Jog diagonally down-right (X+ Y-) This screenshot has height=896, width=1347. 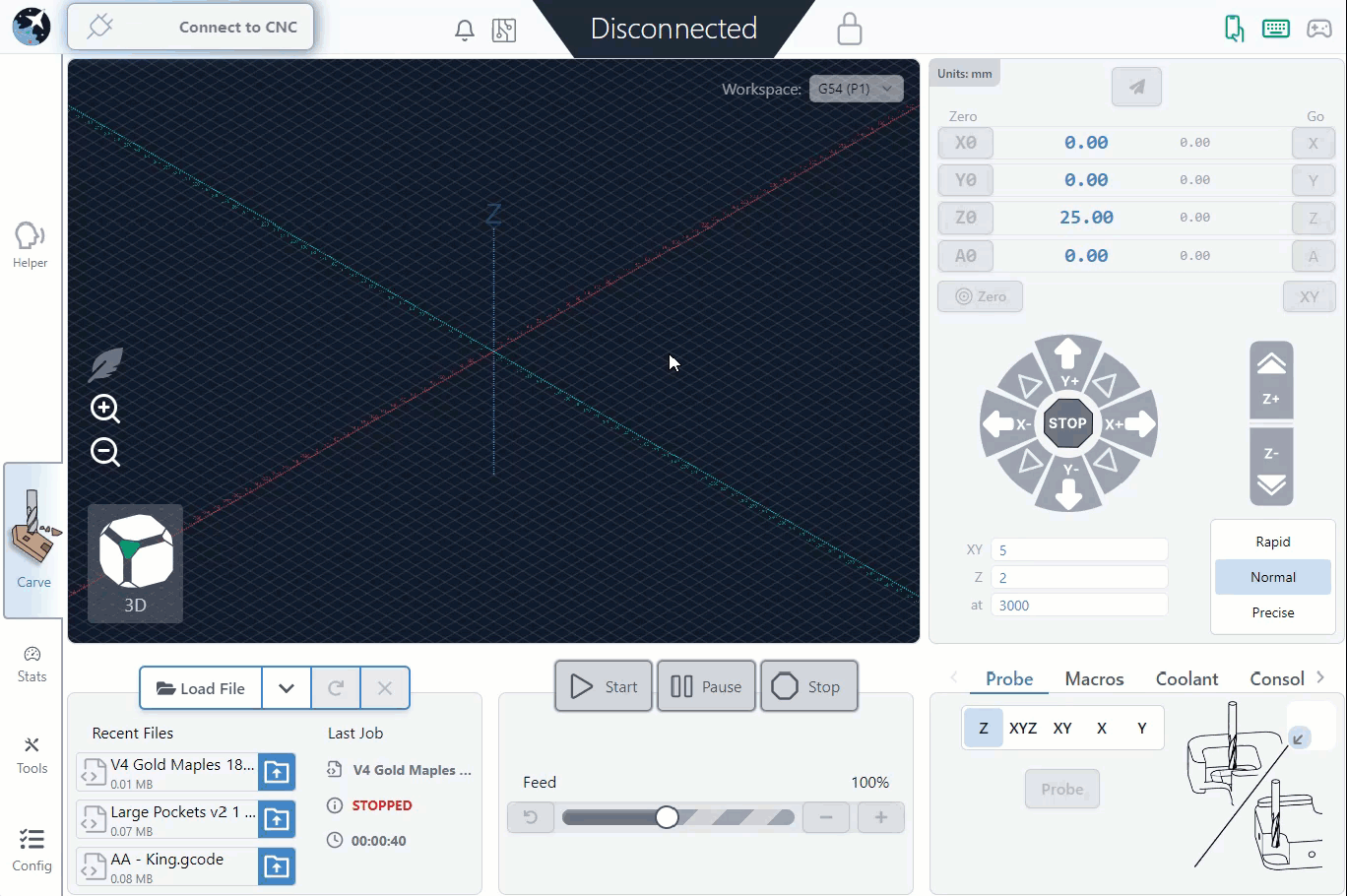click(1106, 461)
